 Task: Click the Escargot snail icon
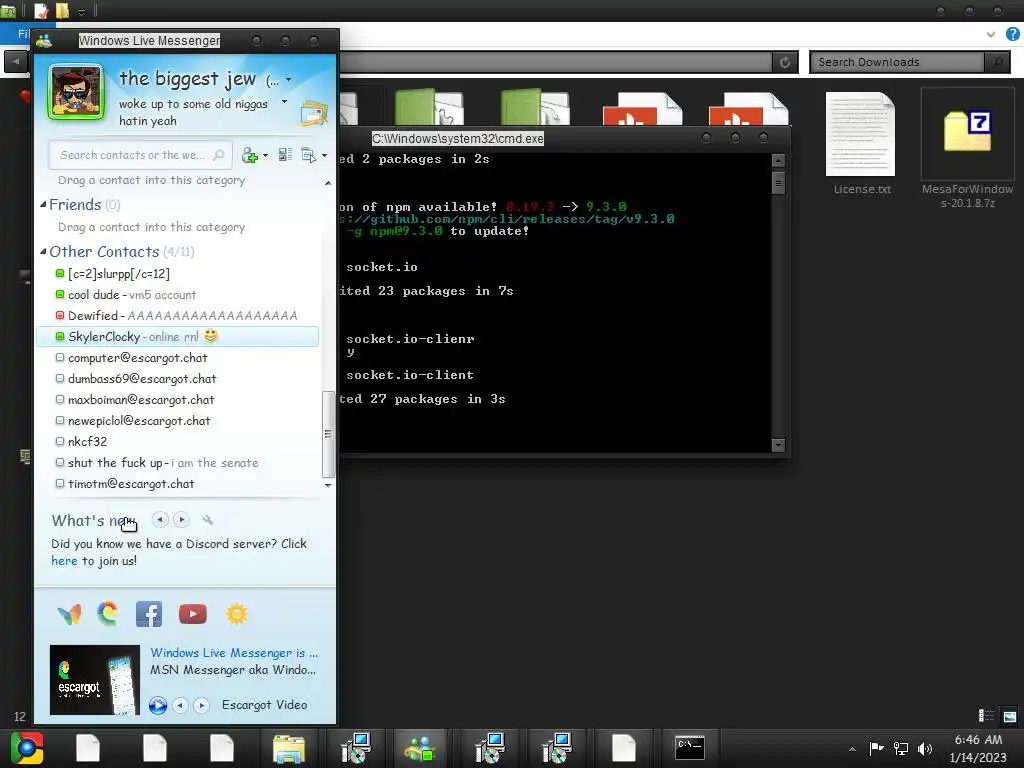[x=108, y=614]
